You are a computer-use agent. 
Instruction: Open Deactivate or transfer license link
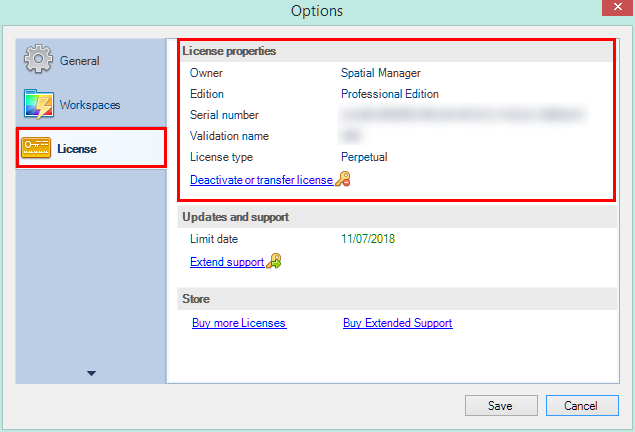(261, 180)
